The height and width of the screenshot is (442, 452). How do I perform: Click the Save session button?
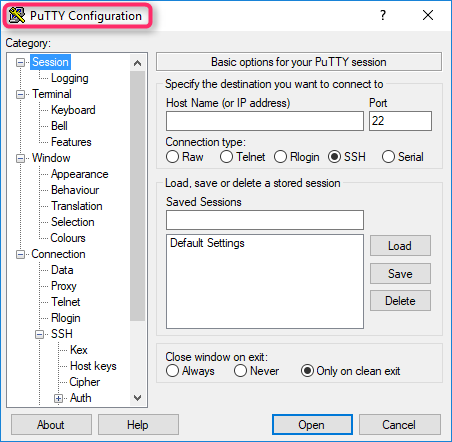(x=400, y=274)
